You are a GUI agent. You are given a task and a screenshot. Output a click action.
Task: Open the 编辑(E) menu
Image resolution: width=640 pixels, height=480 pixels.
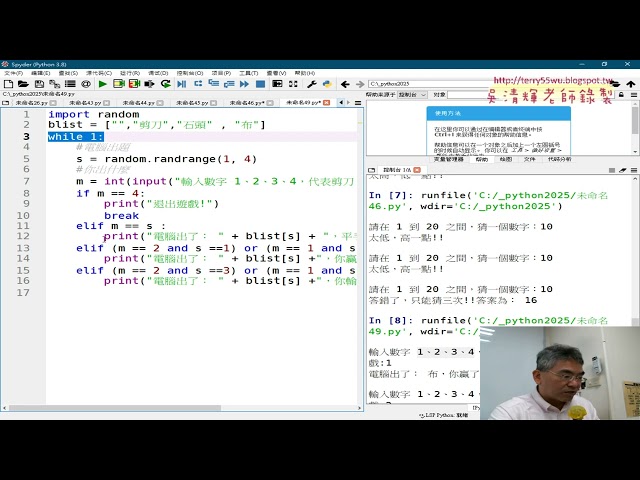[x=40, y=73]
